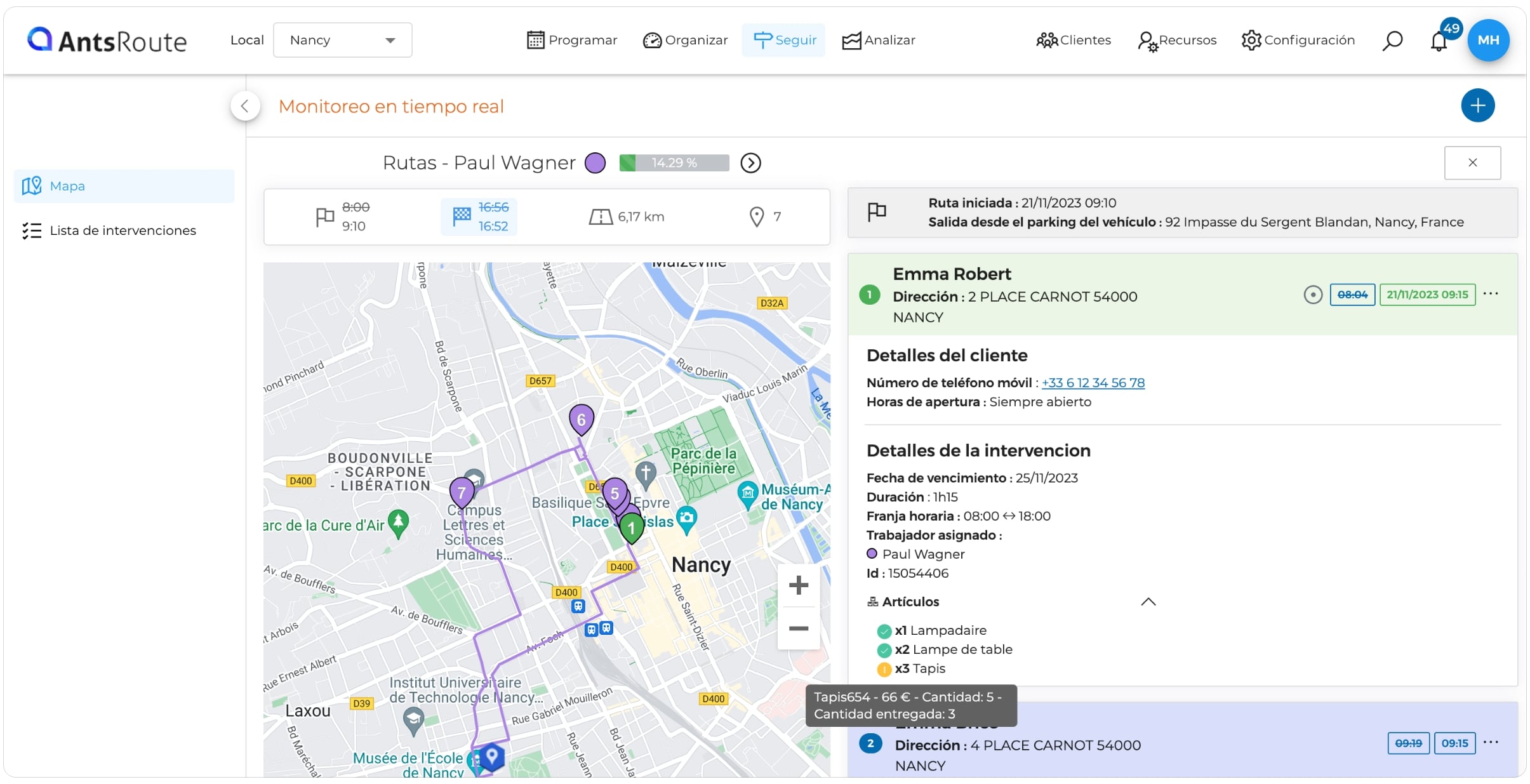Click the 21/11/2023 09:15 time tag
The width and height of the screenshot is (1530, 784).
(1427, 295)
